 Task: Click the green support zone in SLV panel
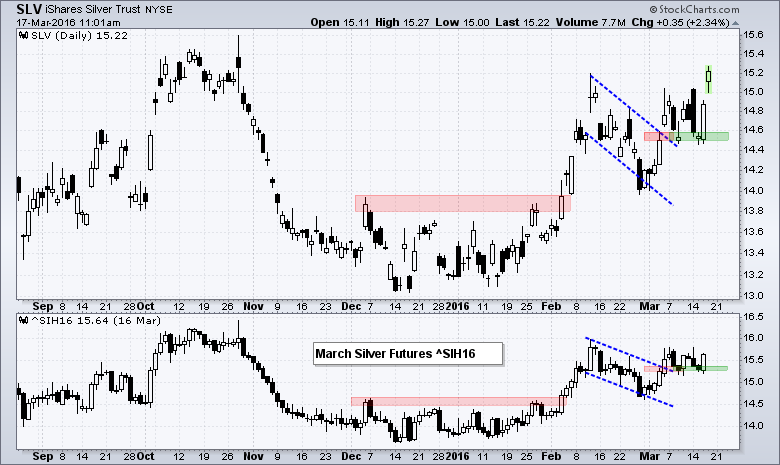point(698,136)
